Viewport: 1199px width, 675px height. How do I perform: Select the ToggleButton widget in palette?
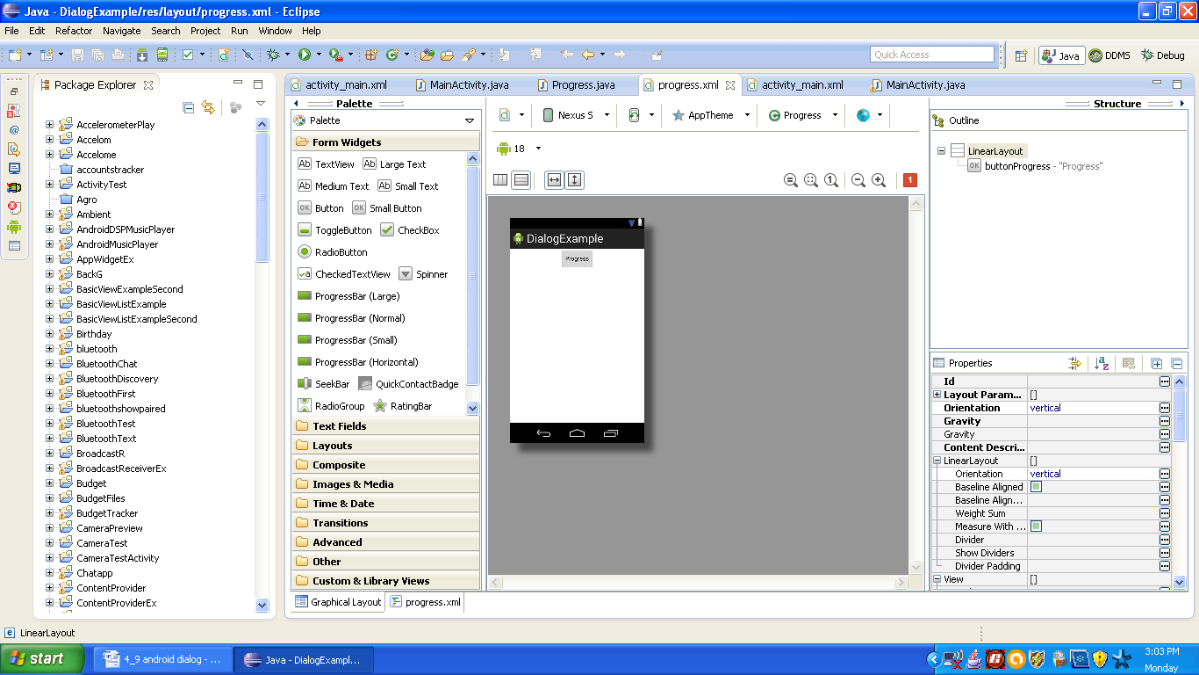[334, 230]
